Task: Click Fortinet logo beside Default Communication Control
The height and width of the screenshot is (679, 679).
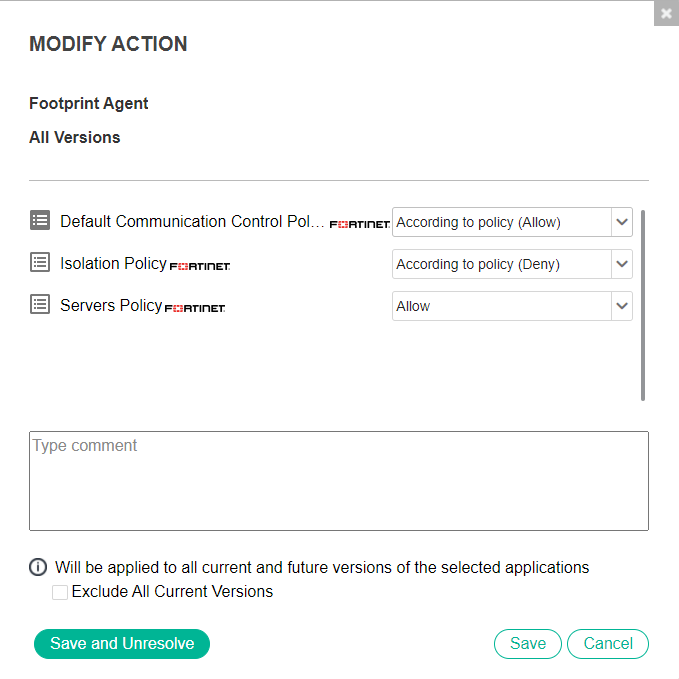Action: [360, 224]
